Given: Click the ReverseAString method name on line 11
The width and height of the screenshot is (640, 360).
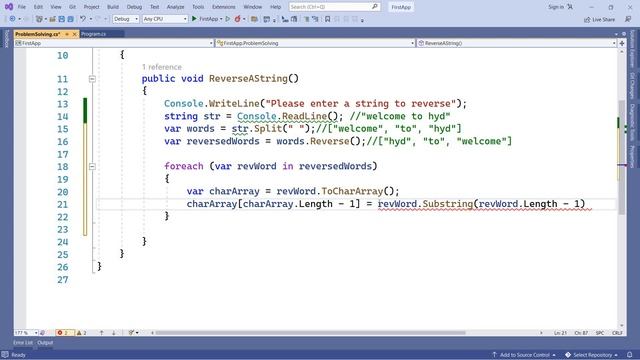Looking at the screenshot, I should (x=248, y=79).
